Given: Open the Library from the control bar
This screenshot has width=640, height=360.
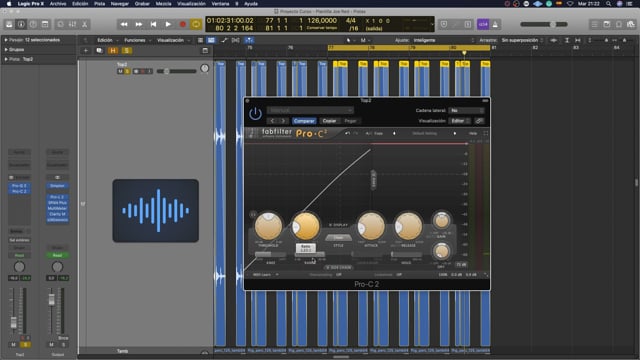Looking at the screenshot, I should (9, 24).
